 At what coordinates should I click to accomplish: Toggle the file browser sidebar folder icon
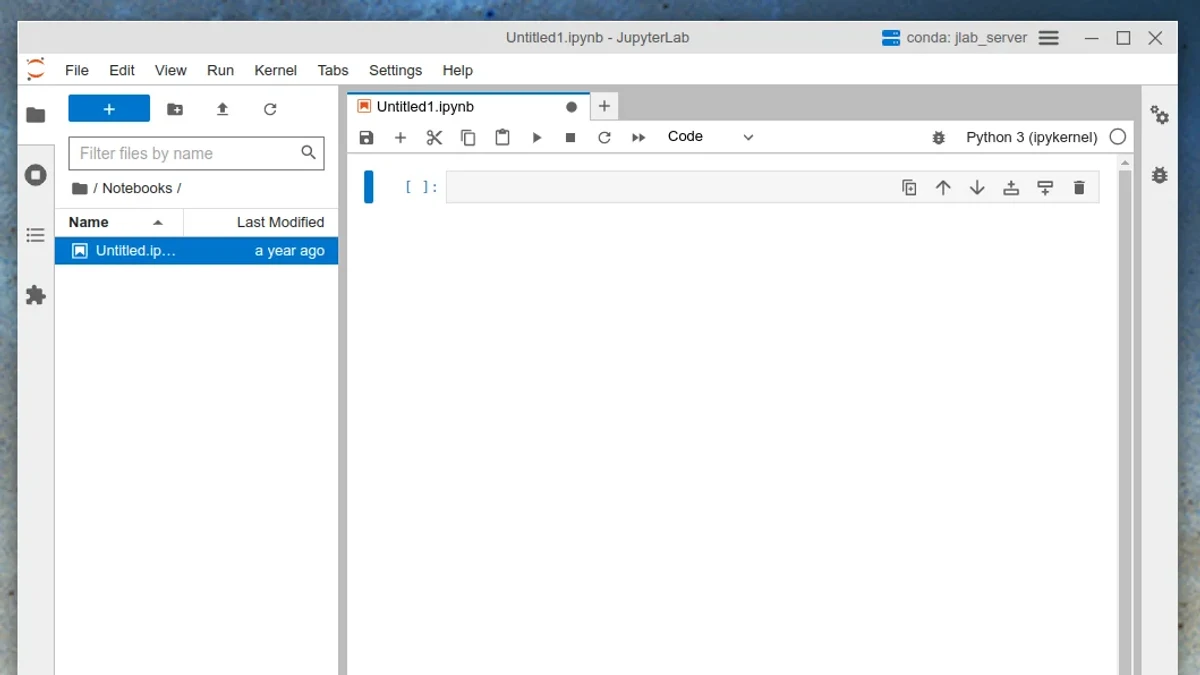[x=36, y=115]
